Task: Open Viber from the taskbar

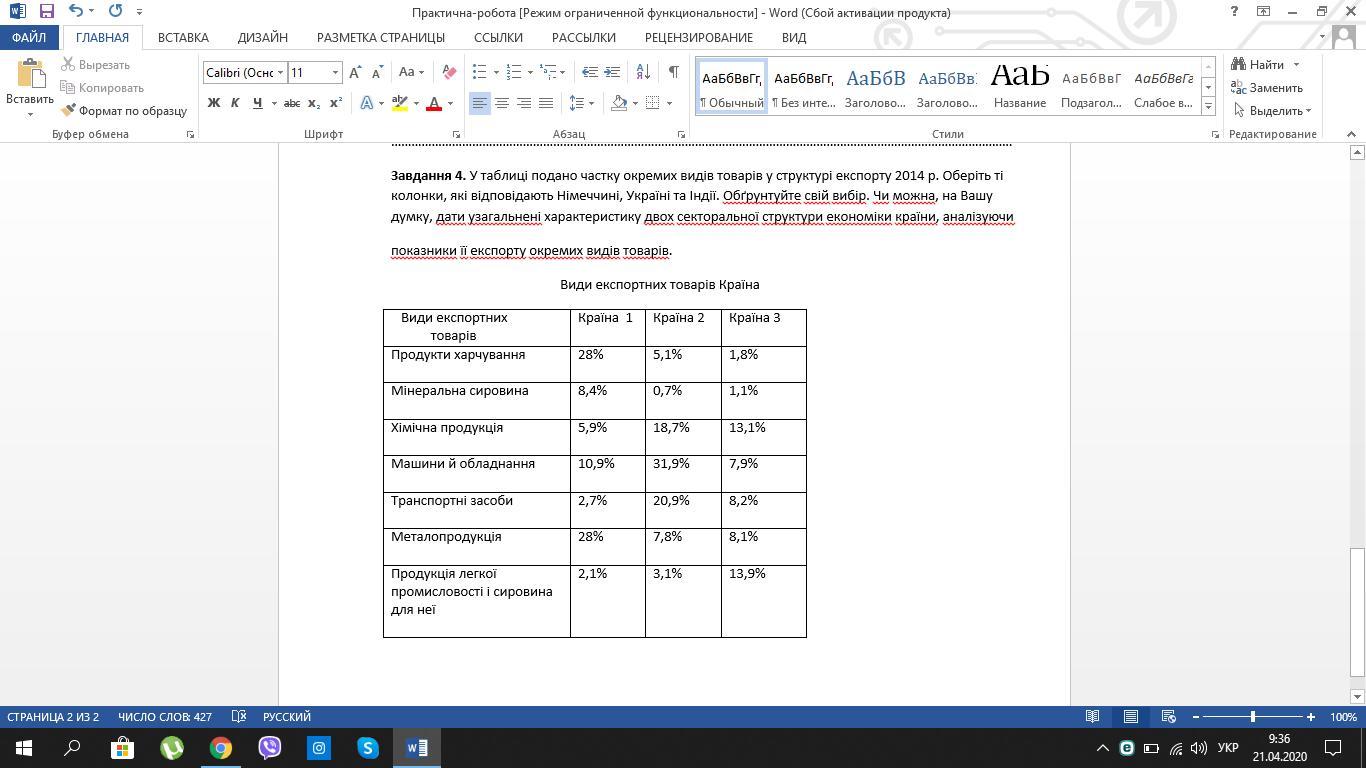Action: point(270,748)
